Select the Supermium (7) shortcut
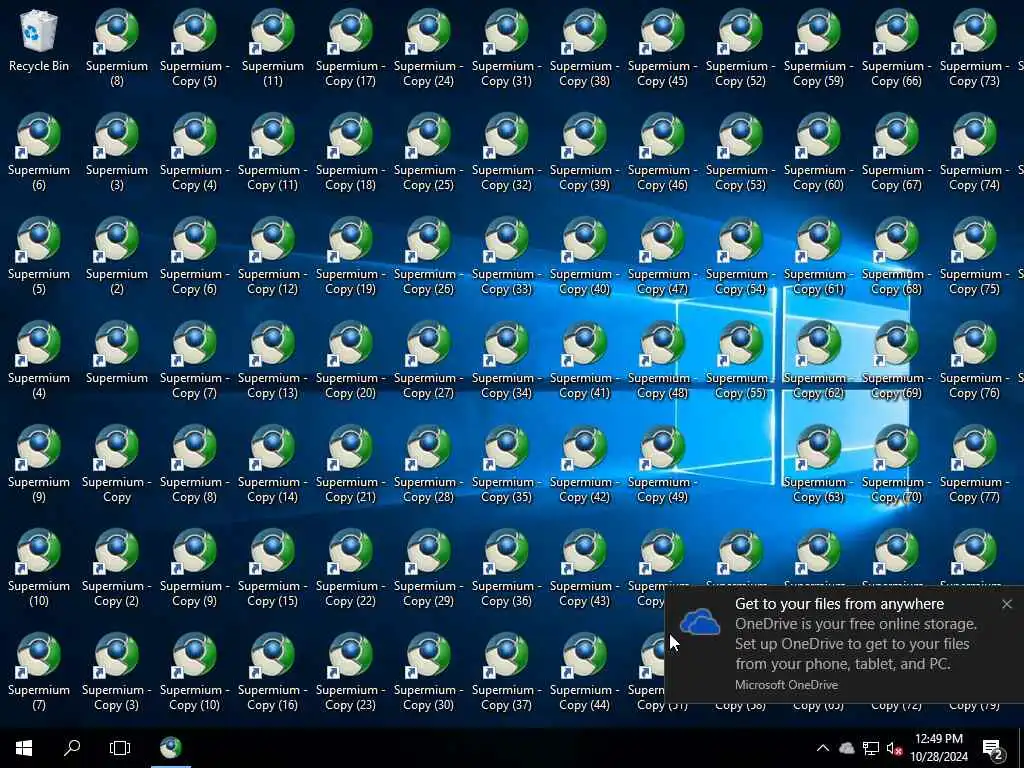1024x768 pixels. (x=39, y=671)
